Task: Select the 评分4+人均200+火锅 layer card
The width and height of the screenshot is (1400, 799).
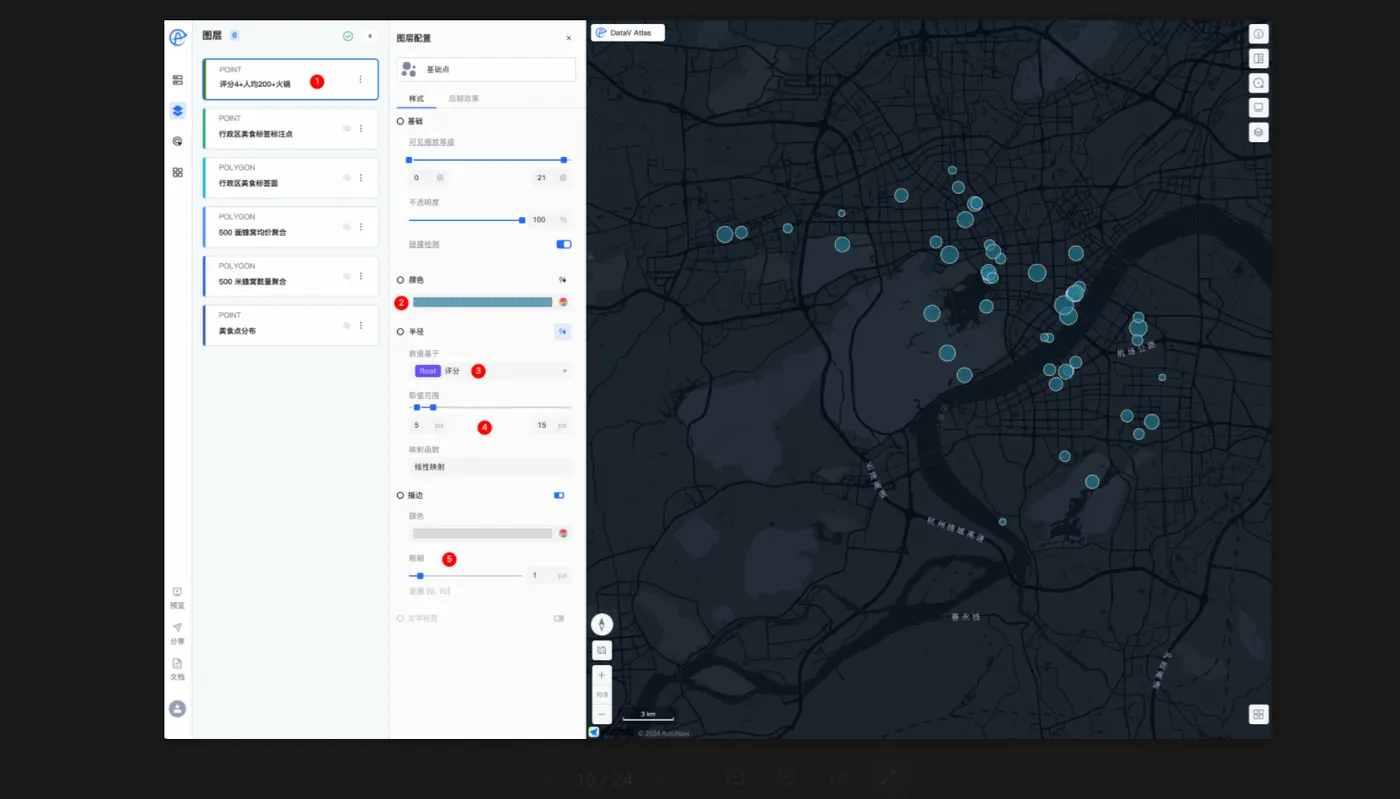Action: (291, 79)
